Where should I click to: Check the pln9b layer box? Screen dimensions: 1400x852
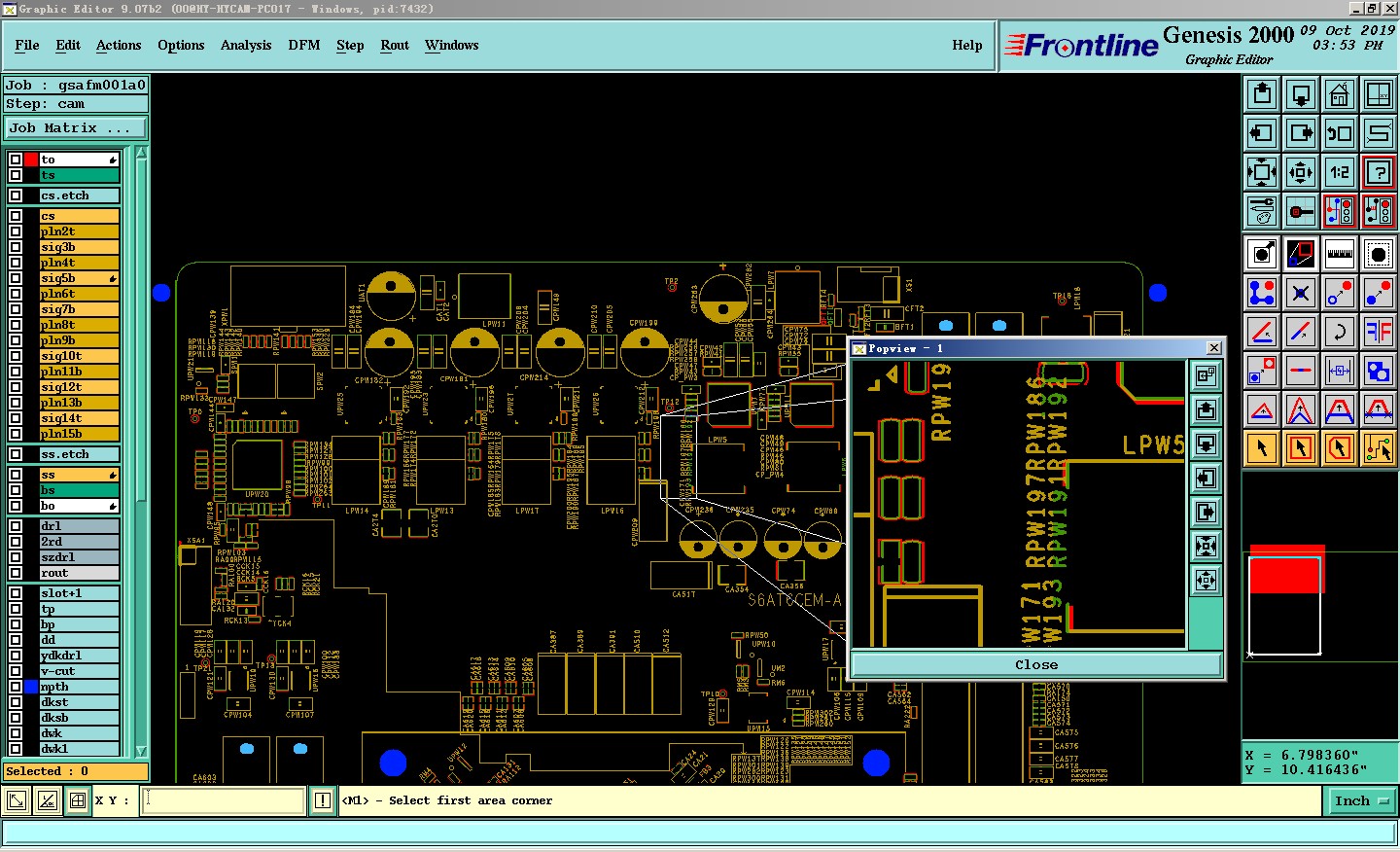coord(16,340)
